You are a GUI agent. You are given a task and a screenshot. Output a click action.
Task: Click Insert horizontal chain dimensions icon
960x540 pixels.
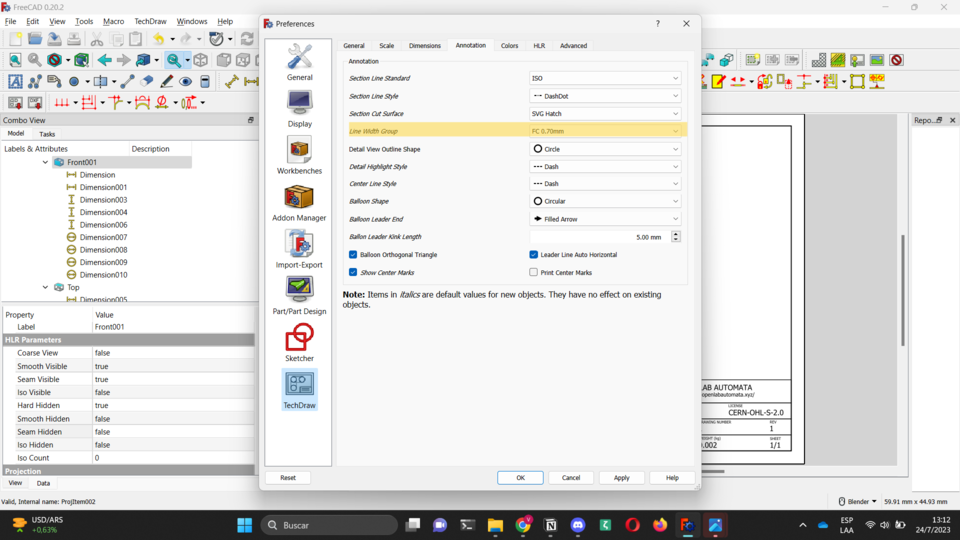click(62, 102)
